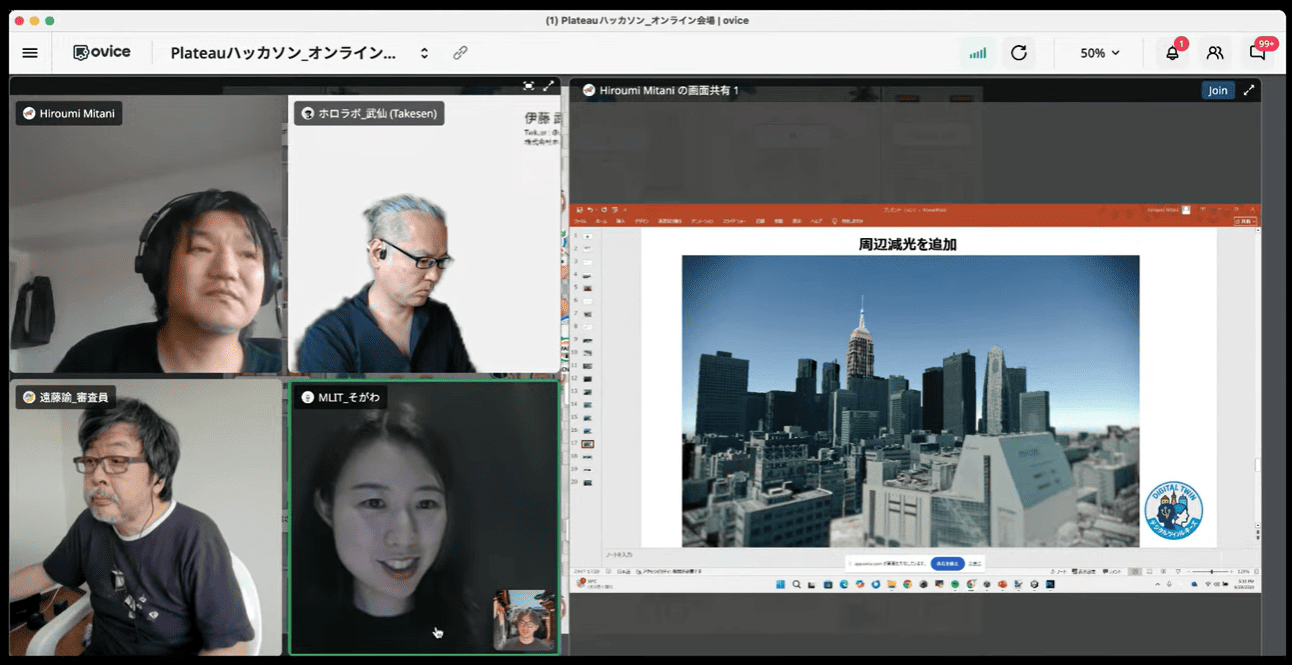
Task: Select the 遠藤諭_審査員 video tile
Action: point(145,520)
